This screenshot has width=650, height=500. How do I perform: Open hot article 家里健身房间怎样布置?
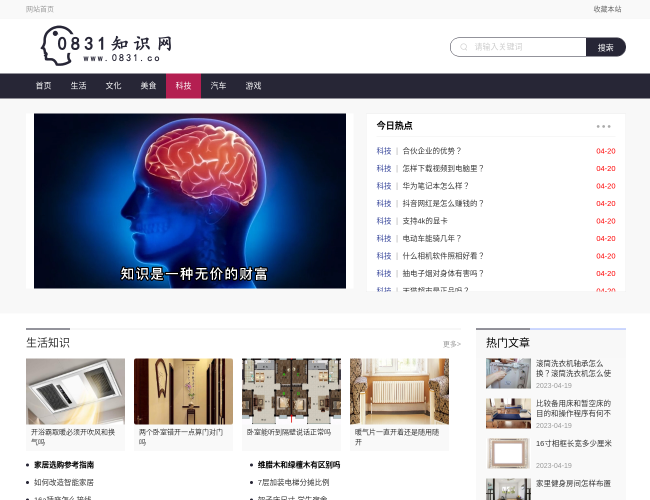coord(573,483)
